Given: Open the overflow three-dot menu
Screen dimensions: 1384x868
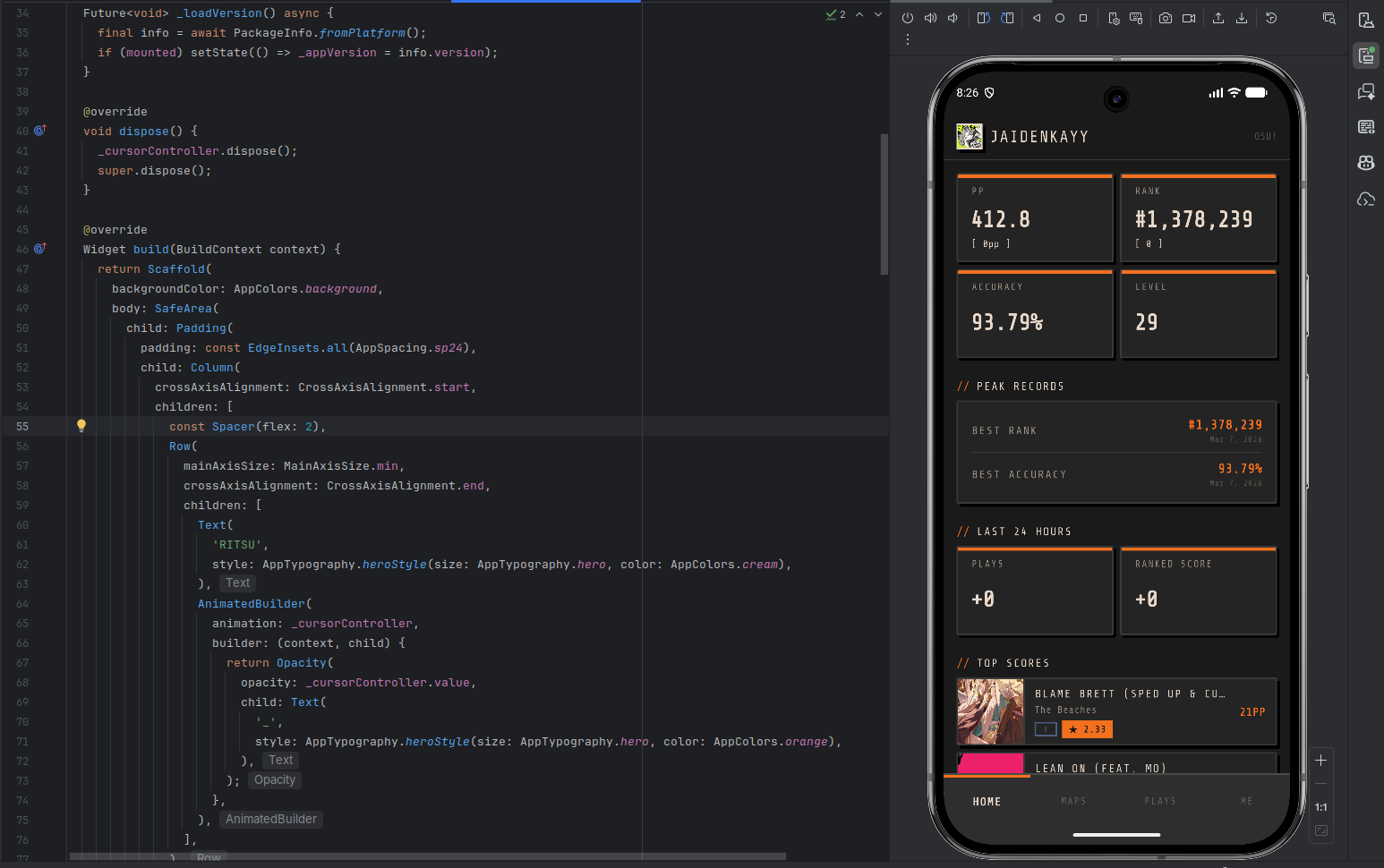Looking at the screenshot, I should [x=908, y=39].
